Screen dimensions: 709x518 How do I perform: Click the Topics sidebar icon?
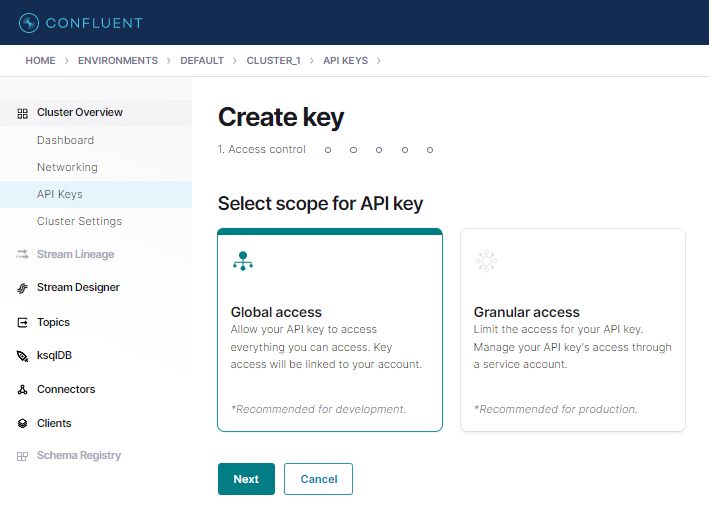click(23, 323)
